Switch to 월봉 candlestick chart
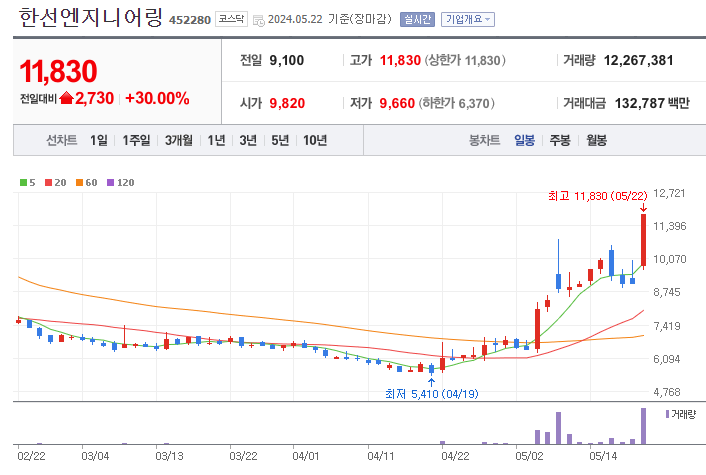Image resolution: width=706 pixels, height=475 pixels. pyautogui.click(x=597, y=140)
